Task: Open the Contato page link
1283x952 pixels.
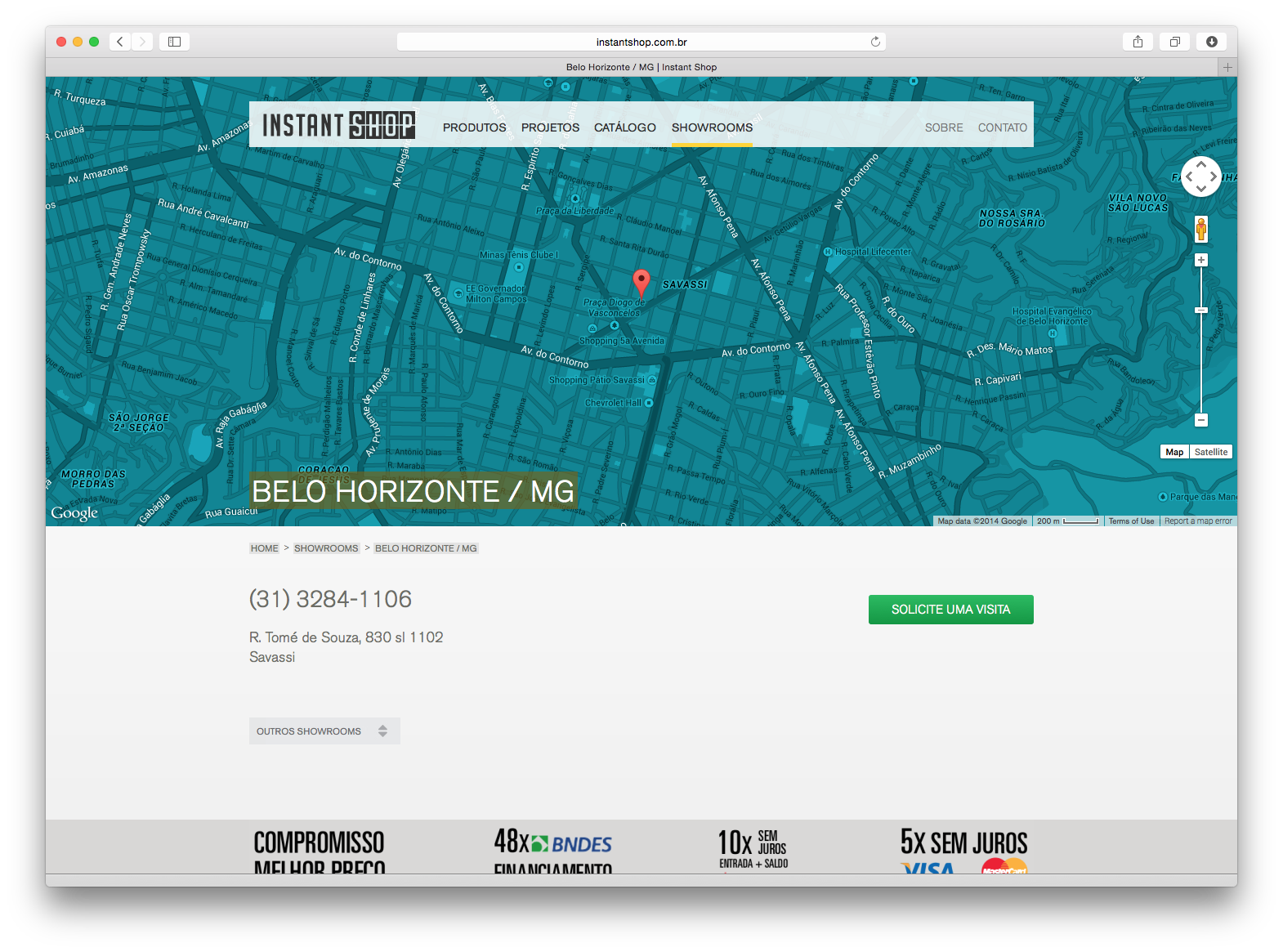Action: tap(1003, 127)
